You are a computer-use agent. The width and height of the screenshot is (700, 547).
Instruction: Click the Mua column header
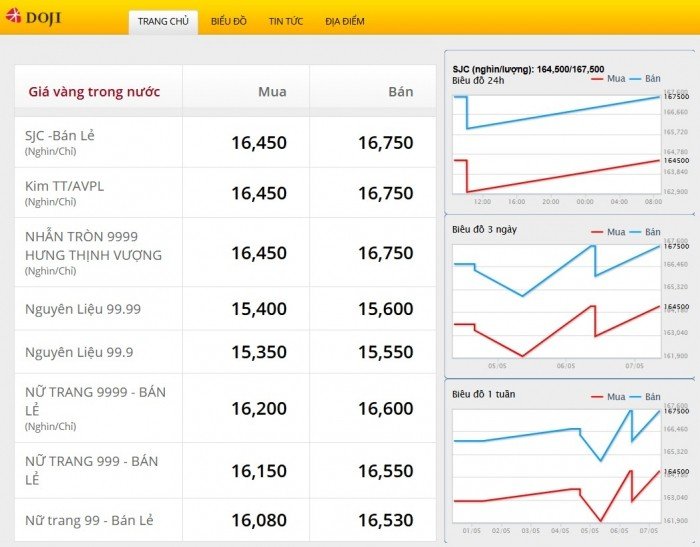pyautogui.click(x=272, y=92)
